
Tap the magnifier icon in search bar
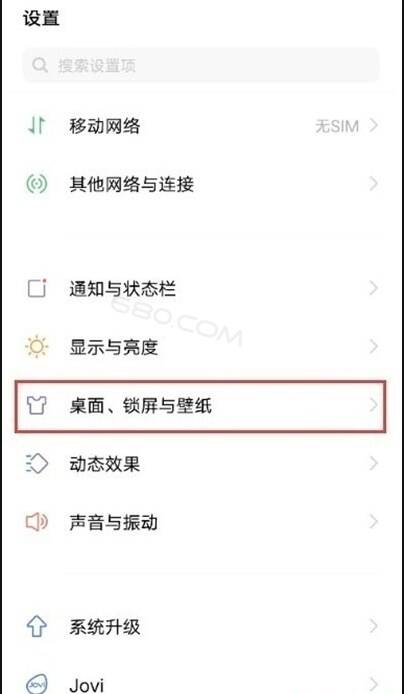click(x=40, y=66)
